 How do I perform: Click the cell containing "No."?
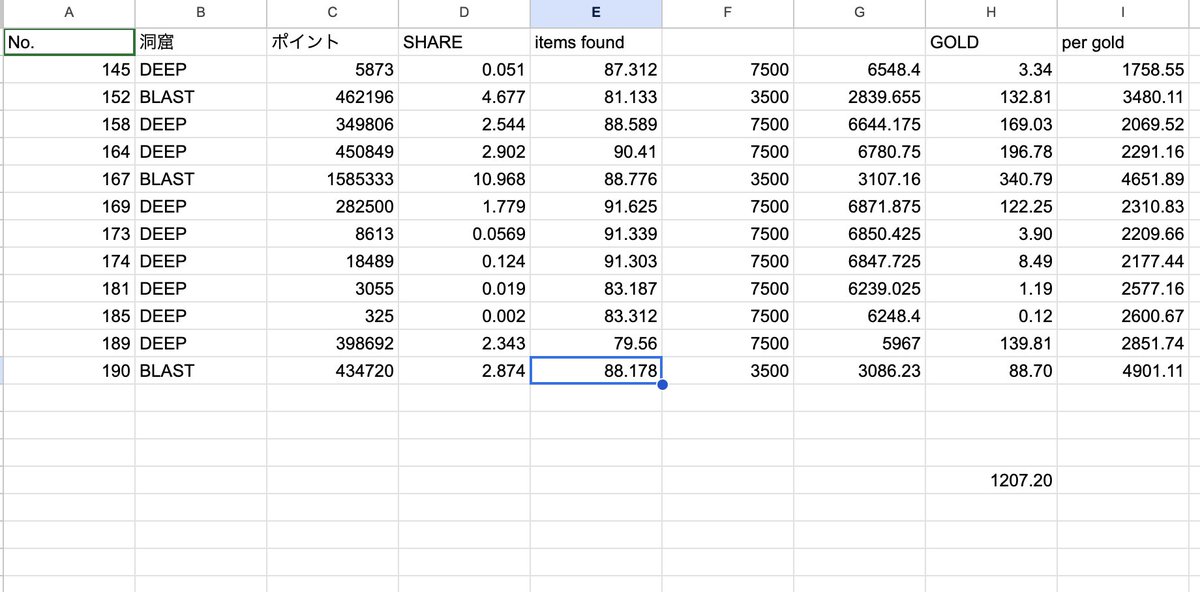coord(68,42)
